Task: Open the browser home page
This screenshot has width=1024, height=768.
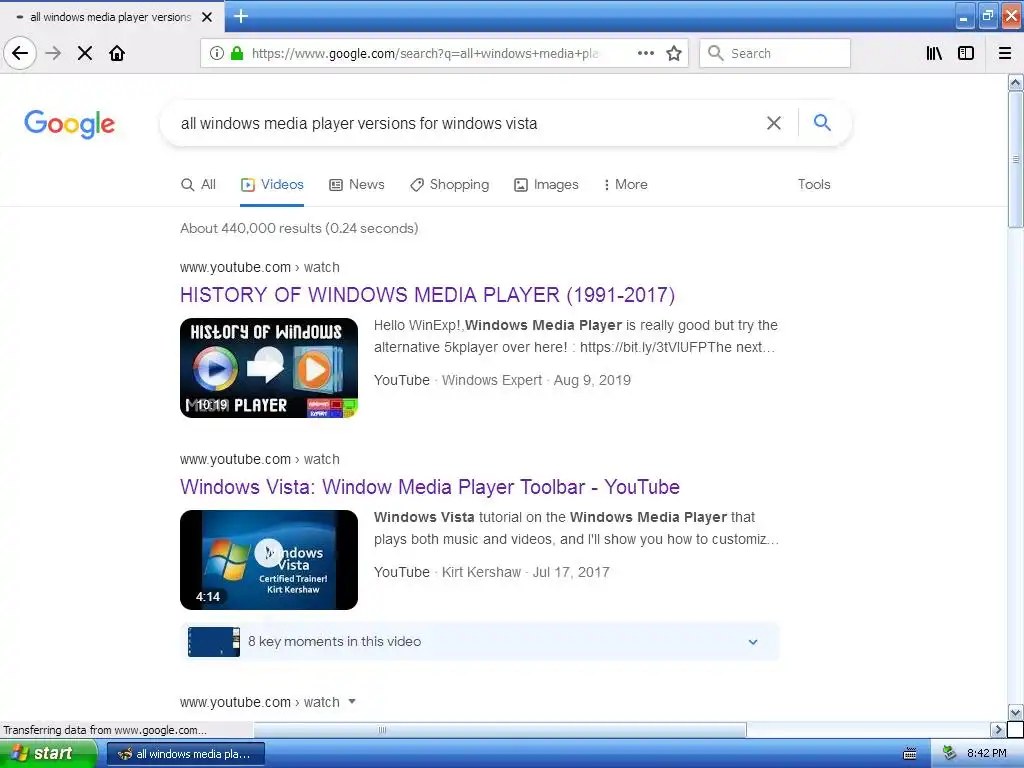Action: (117, 53)
